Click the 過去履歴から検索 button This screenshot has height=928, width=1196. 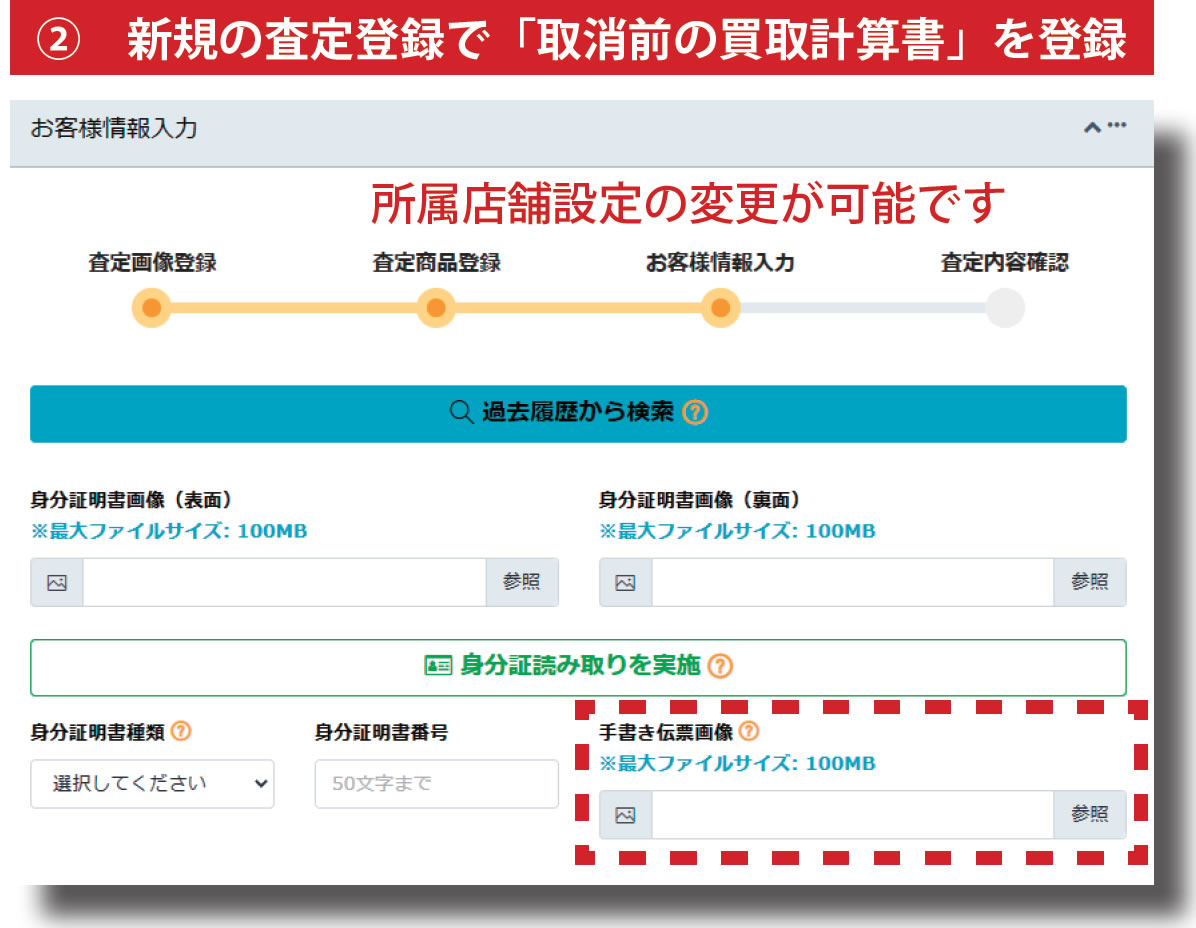[577, 413]
